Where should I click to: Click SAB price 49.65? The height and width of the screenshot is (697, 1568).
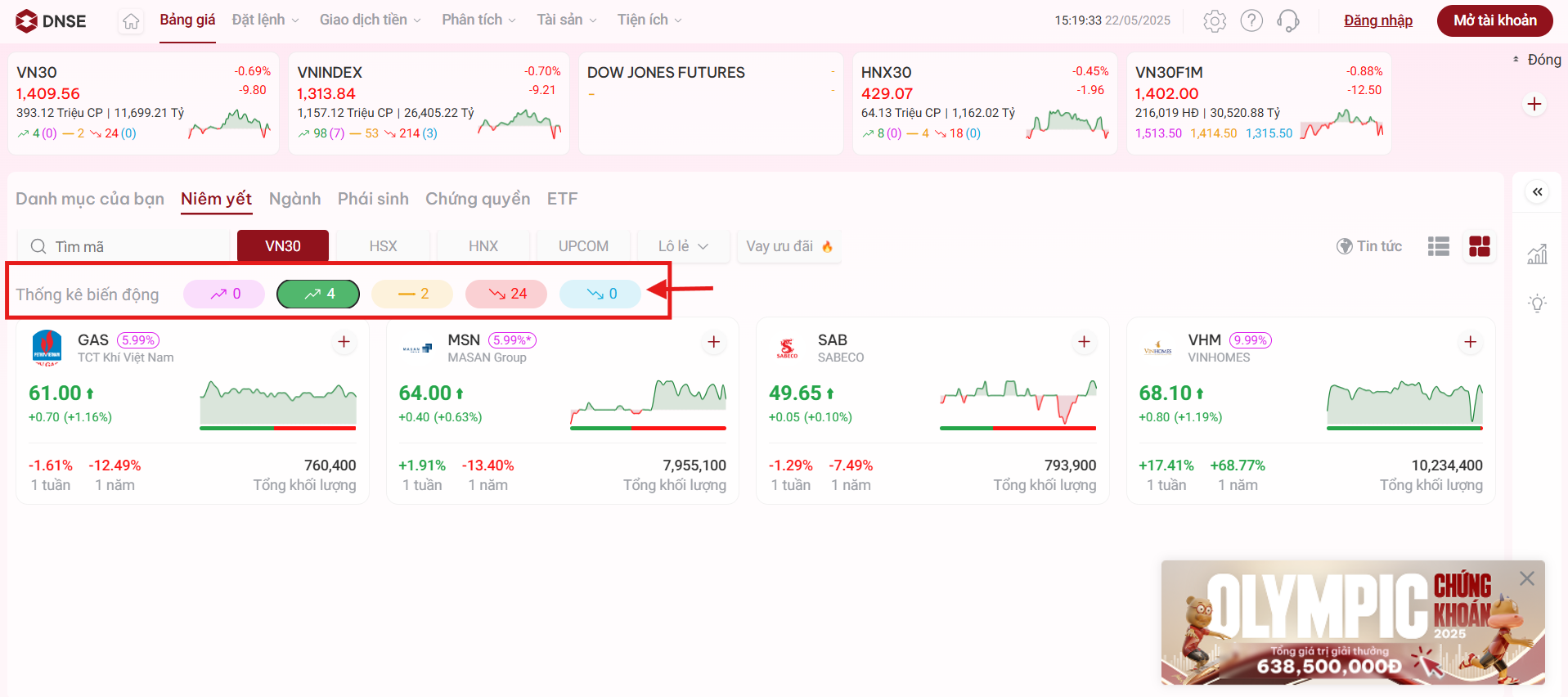click(x=795, y=393)
